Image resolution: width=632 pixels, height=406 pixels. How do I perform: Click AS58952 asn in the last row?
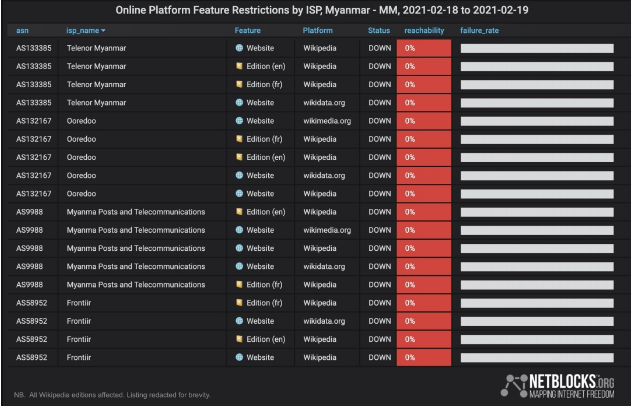(31, 357)
